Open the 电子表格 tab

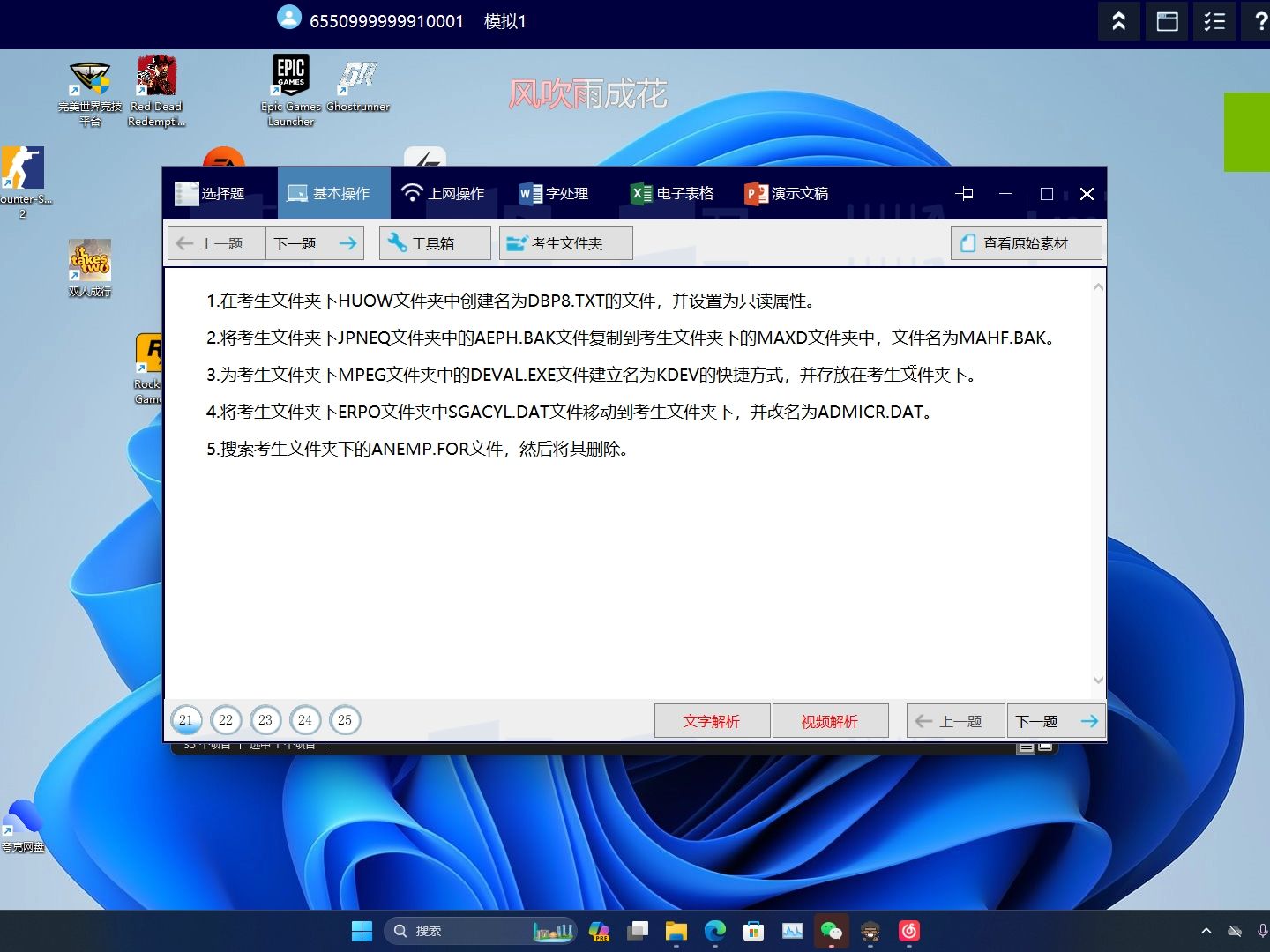[x=673, y=193]
